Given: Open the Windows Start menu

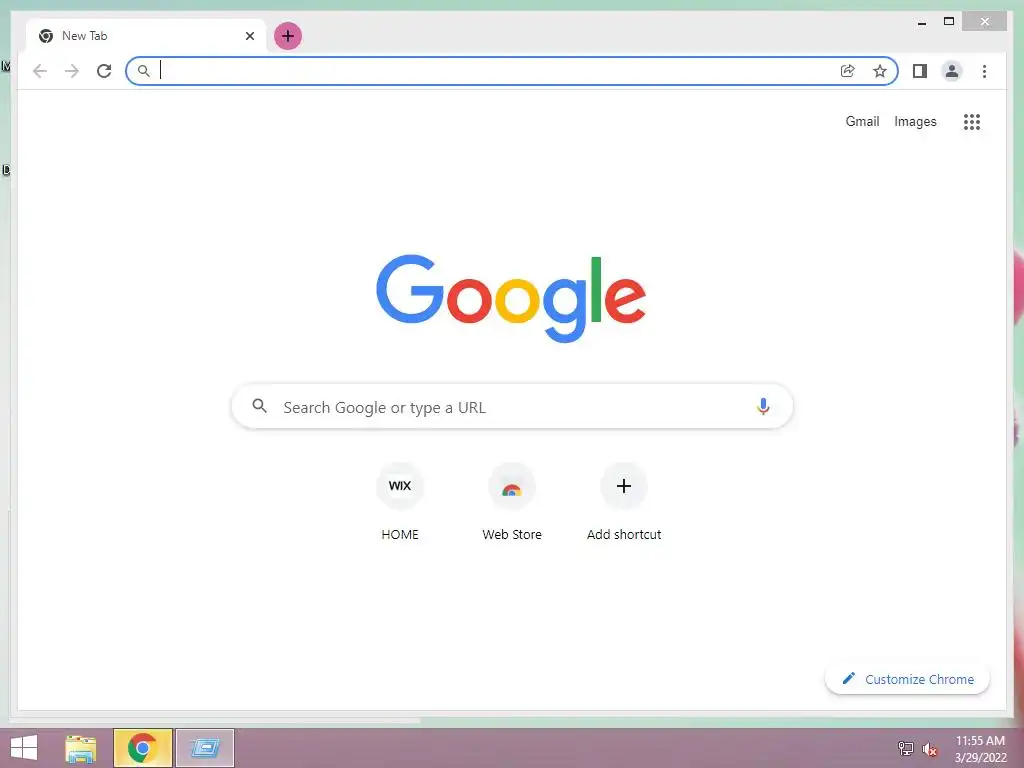Looking at the screenshot, I should [x=24, y=748].
